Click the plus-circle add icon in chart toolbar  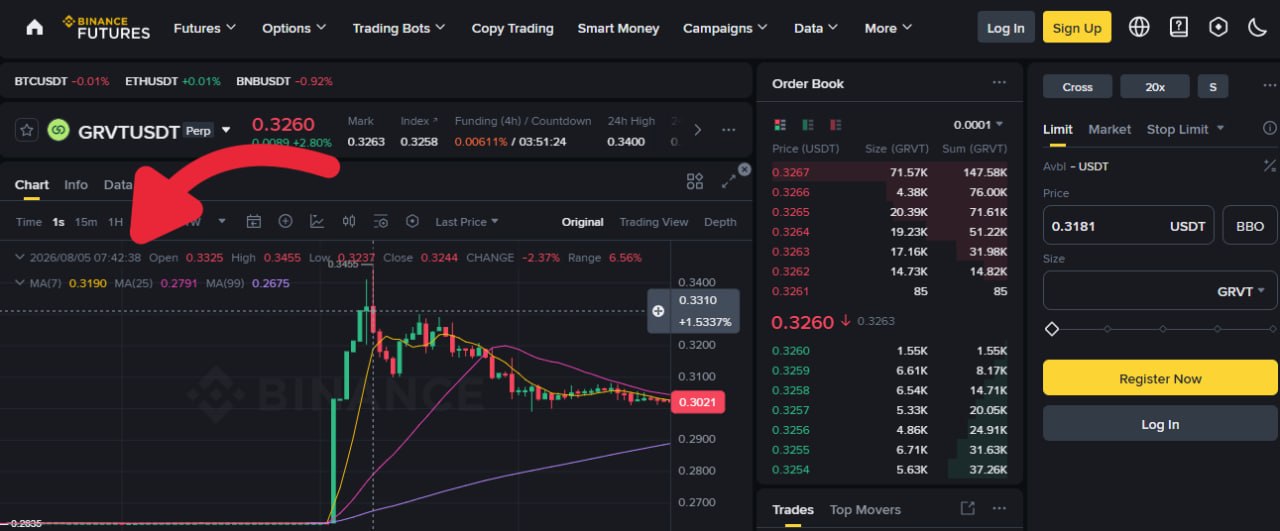(285, 221)
